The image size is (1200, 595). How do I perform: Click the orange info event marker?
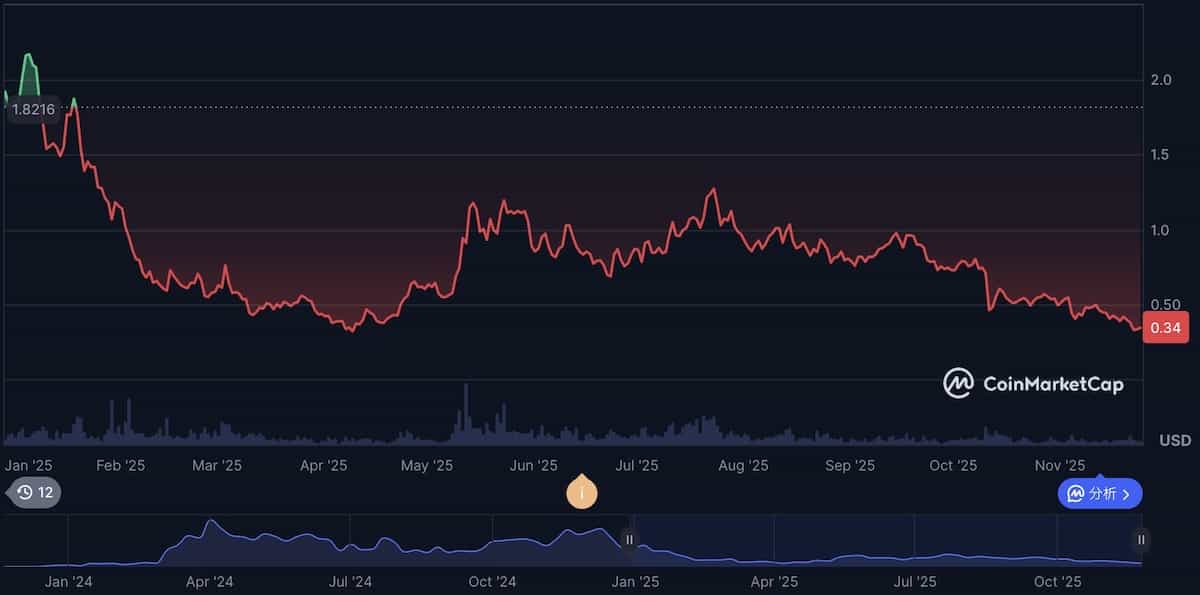pos(582,492)
